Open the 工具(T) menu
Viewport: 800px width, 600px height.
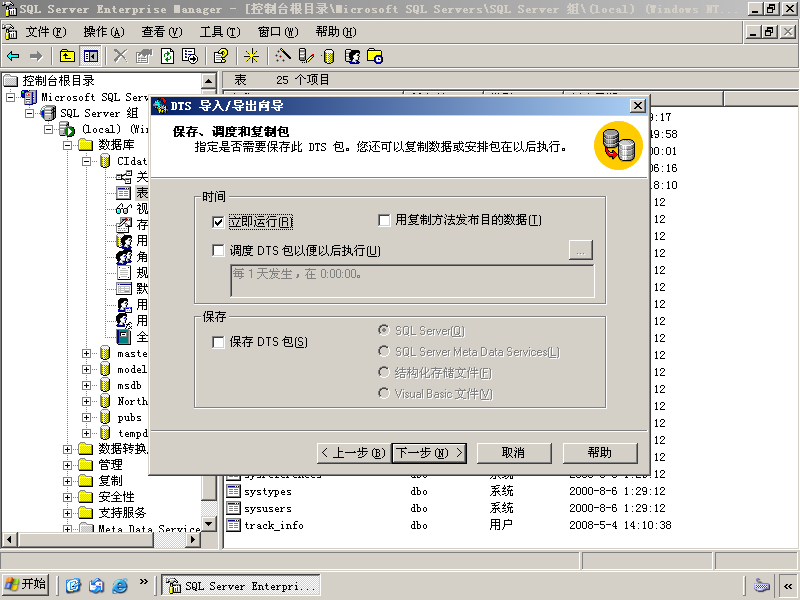tap(220, 32)
